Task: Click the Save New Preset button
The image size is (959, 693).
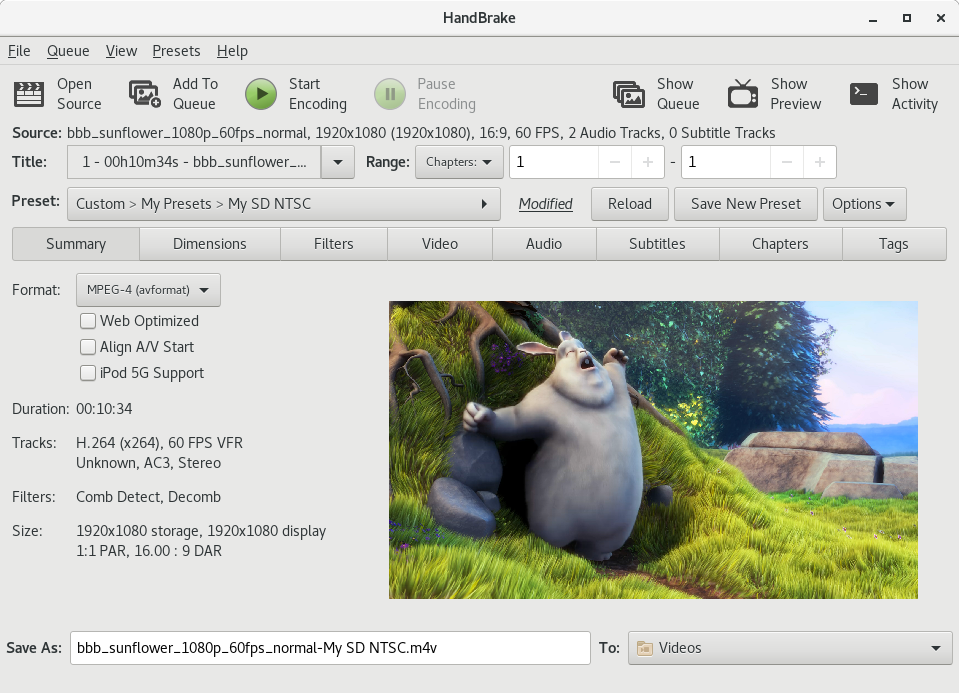Action: pyautogui.click(x=746, y=204)
